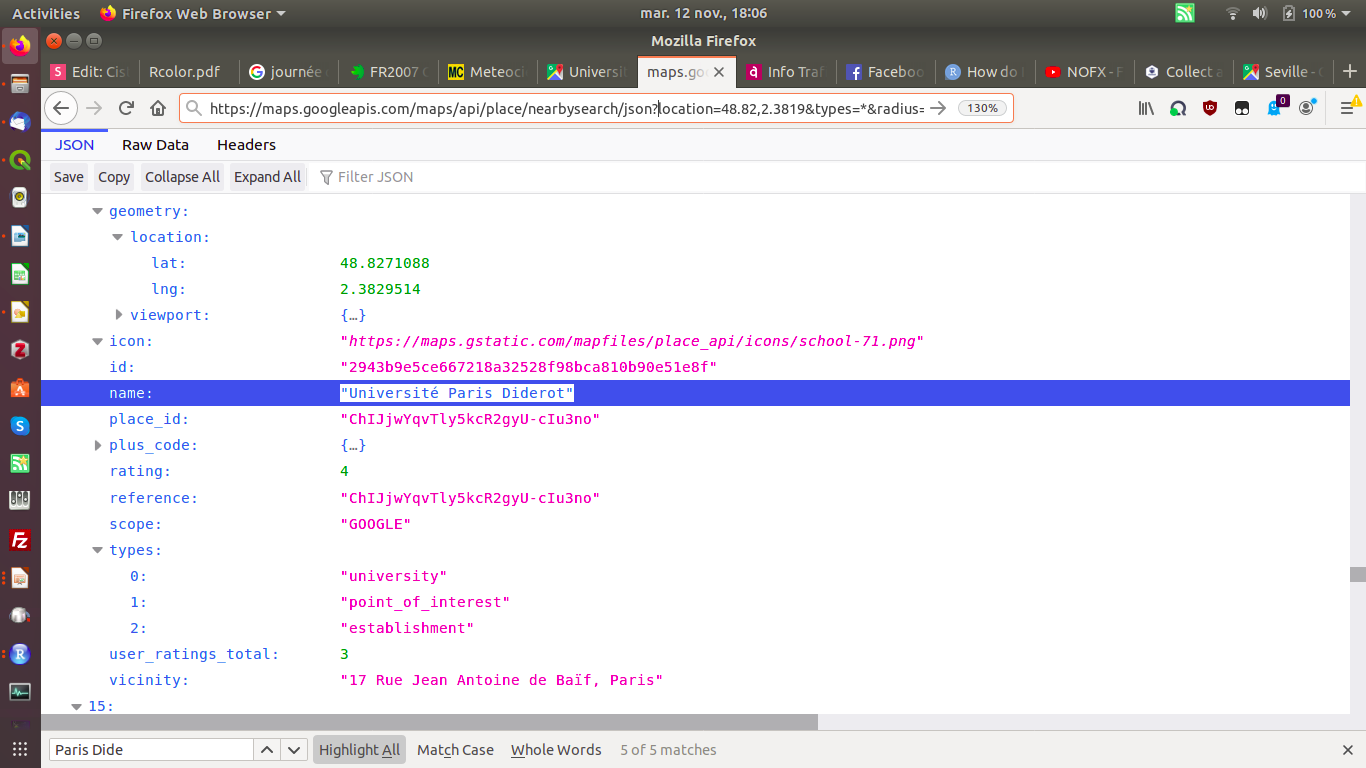The height and width of the screenshot is (768, 1366).
Task: Open Thunderbird mail from the dock
Action: coord(20,121)
